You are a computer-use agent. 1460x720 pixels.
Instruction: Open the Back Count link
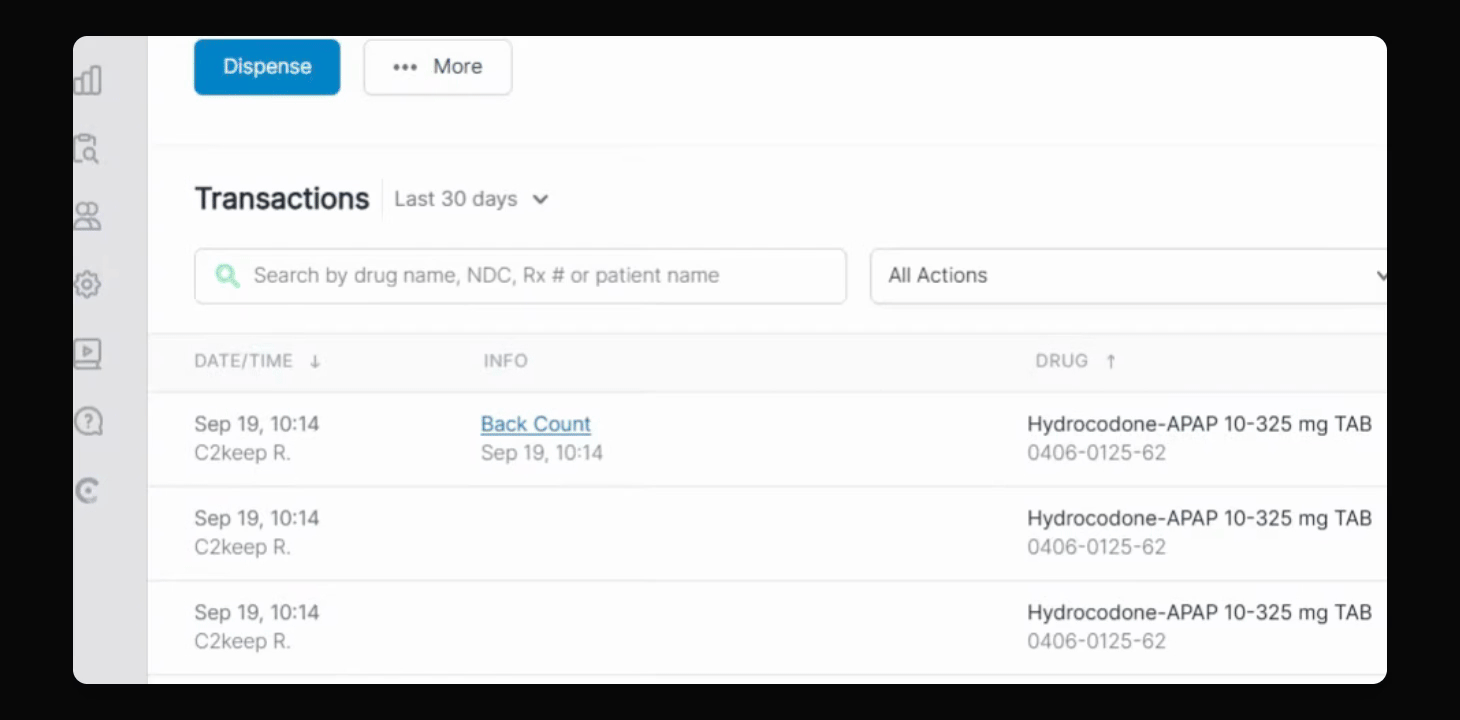536,424
